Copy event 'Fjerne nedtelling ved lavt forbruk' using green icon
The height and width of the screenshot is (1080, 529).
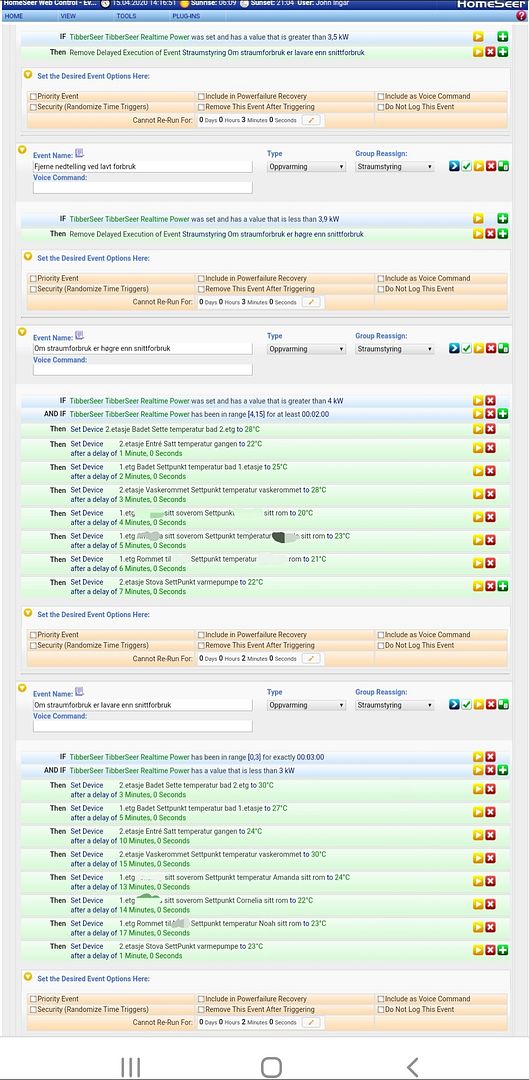503,167
